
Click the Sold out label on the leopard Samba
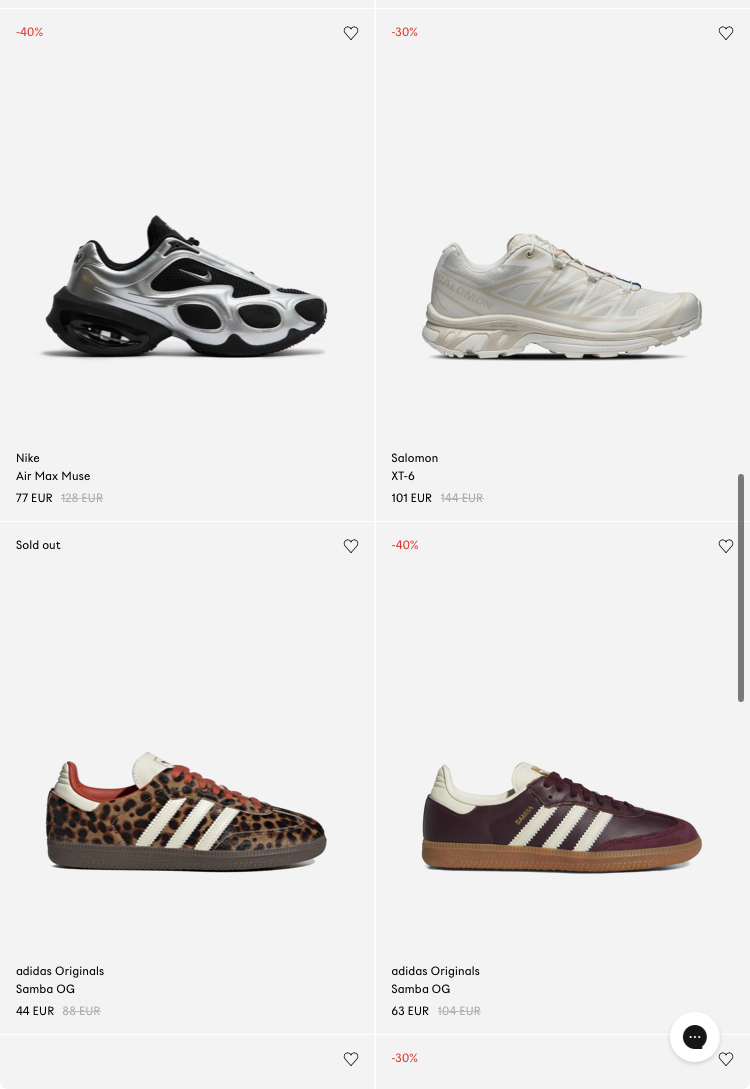(38, 545)
